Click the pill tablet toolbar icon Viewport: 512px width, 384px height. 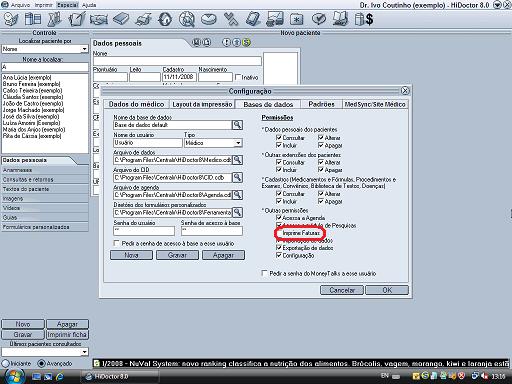coord(209,19)
